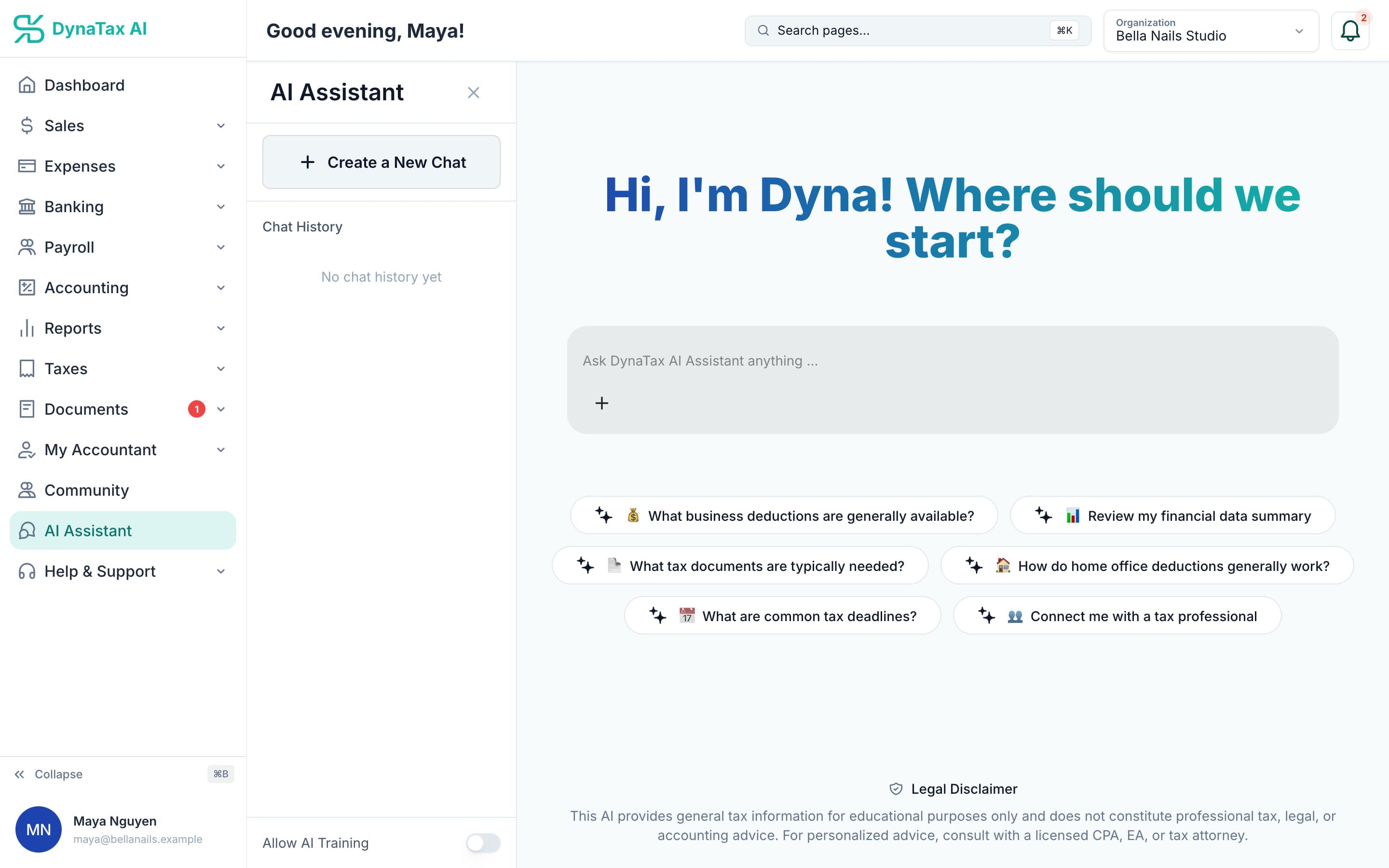Select What tax documents are typically needed
1389x868 pixels.
point(740,566)
